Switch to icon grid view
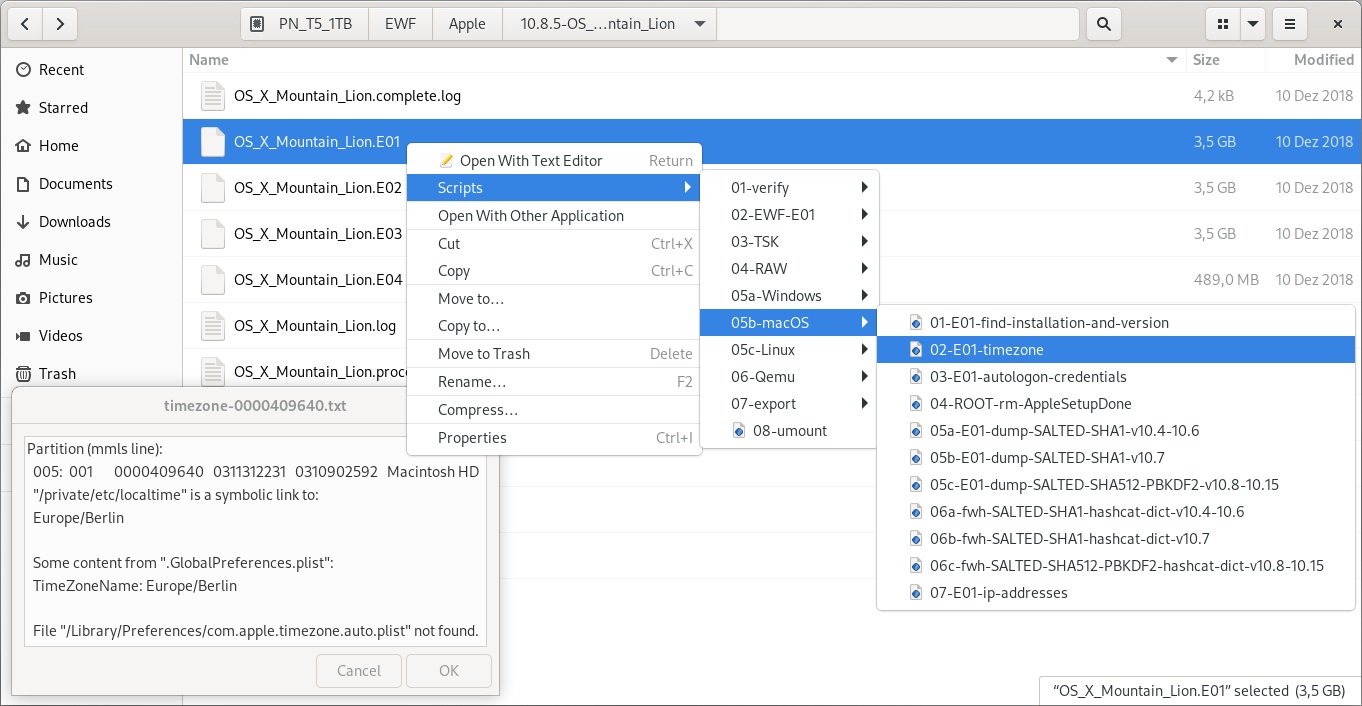This screenshot has height=706, width=1362. pyautogui.click(x=1222, y=23)
